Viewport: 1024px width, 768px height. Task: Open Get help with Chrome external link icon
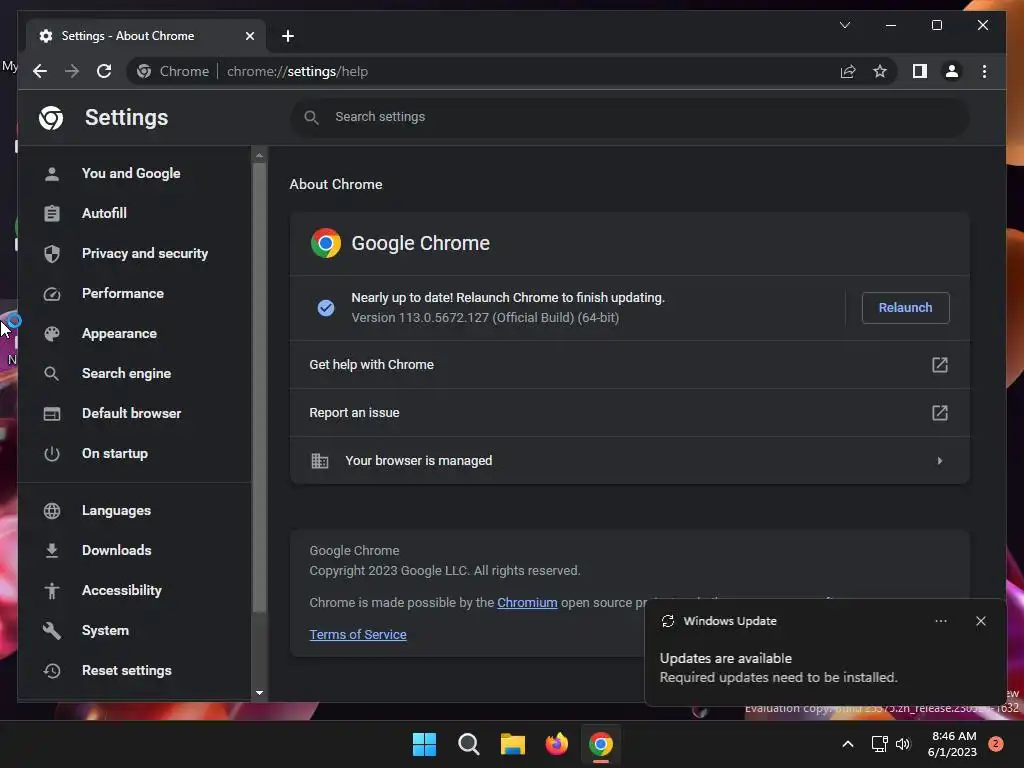(x=939, y=364)
